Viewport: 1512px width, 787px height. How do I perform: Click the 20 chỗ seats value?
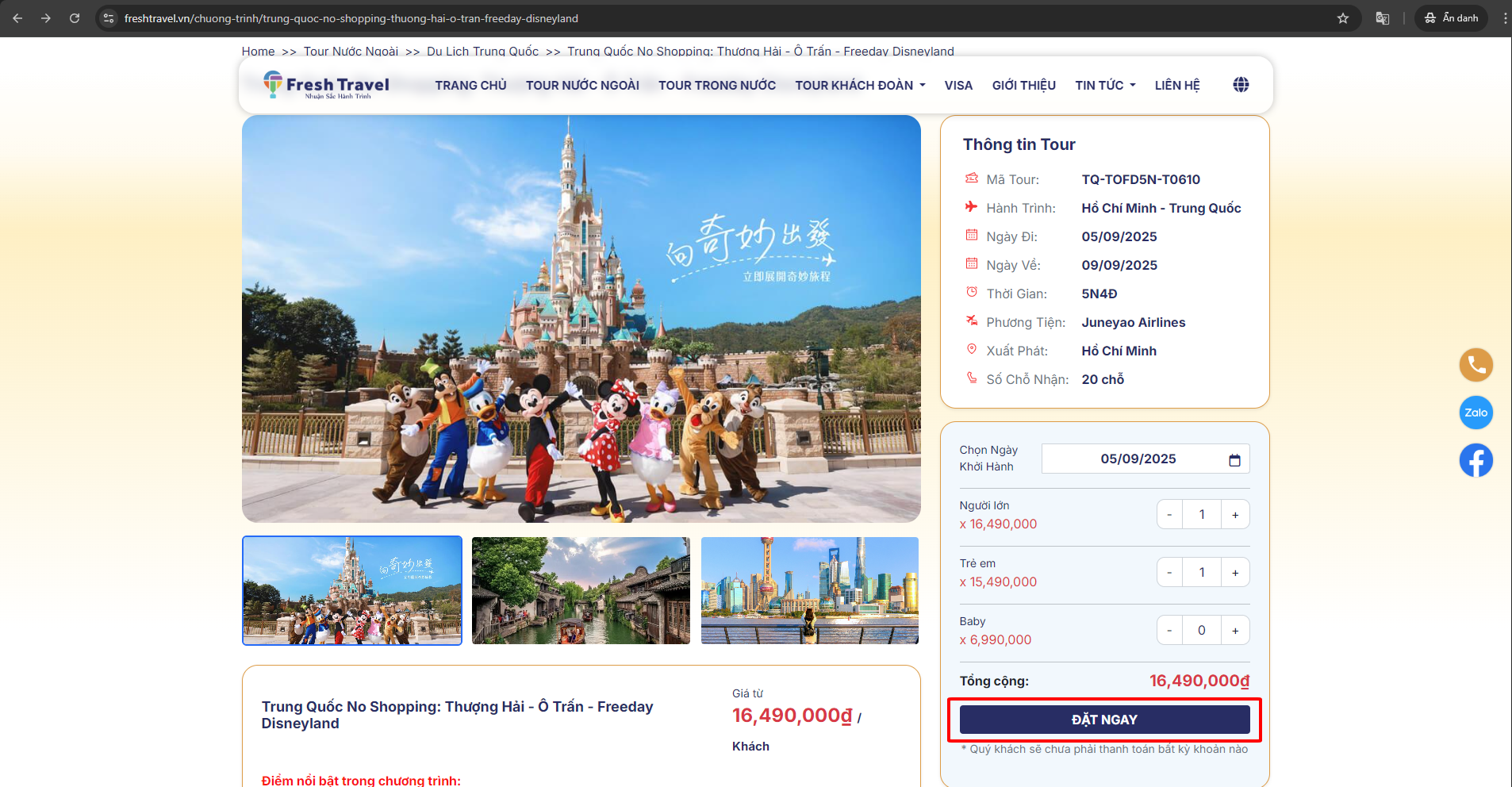click(x=1103, y=379)
